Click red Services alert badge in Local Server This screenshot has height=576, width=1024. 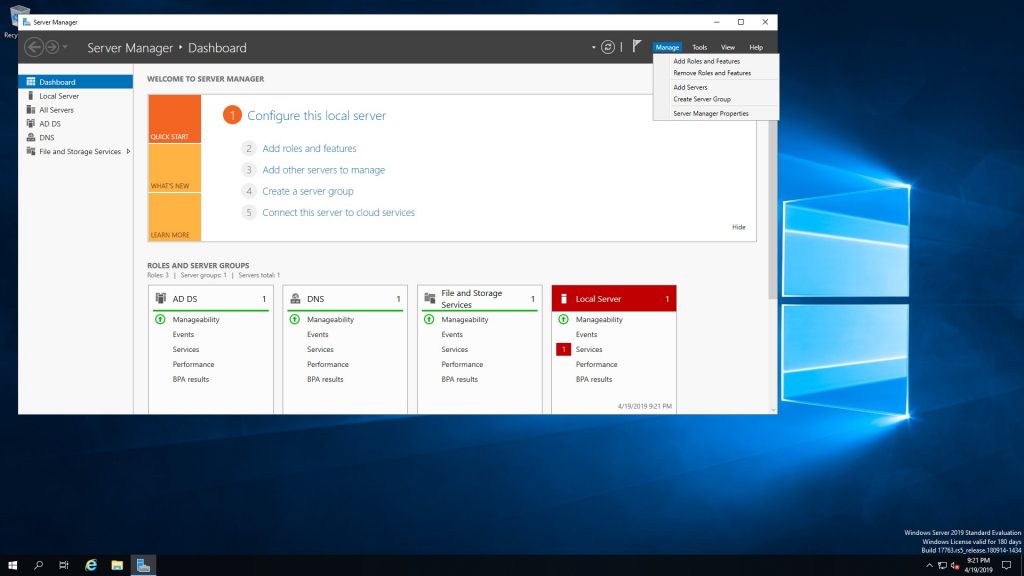(x=564, y=349)
